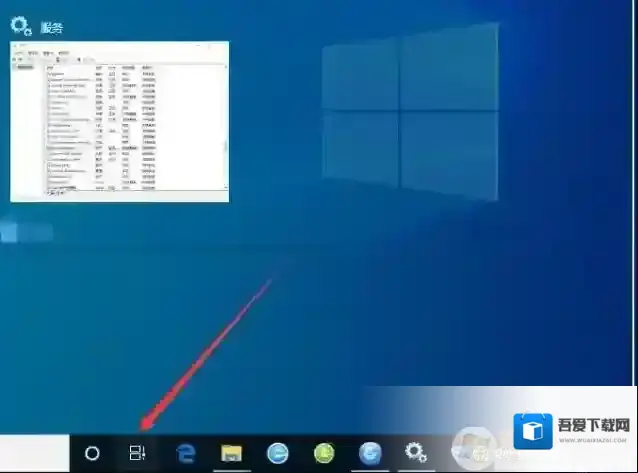The width and height of the screenshot is (638, 473).
Task: Launch Microsoft Edge from the taskbar
Action: tap(186, 453)
